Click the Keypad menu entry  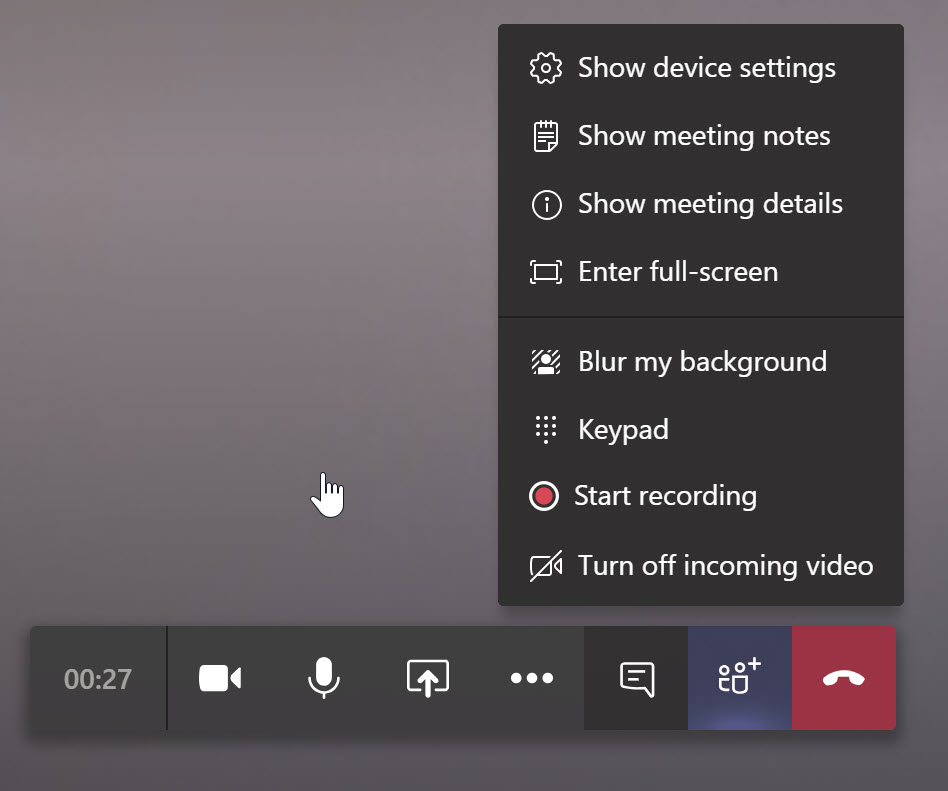[622, 429]
